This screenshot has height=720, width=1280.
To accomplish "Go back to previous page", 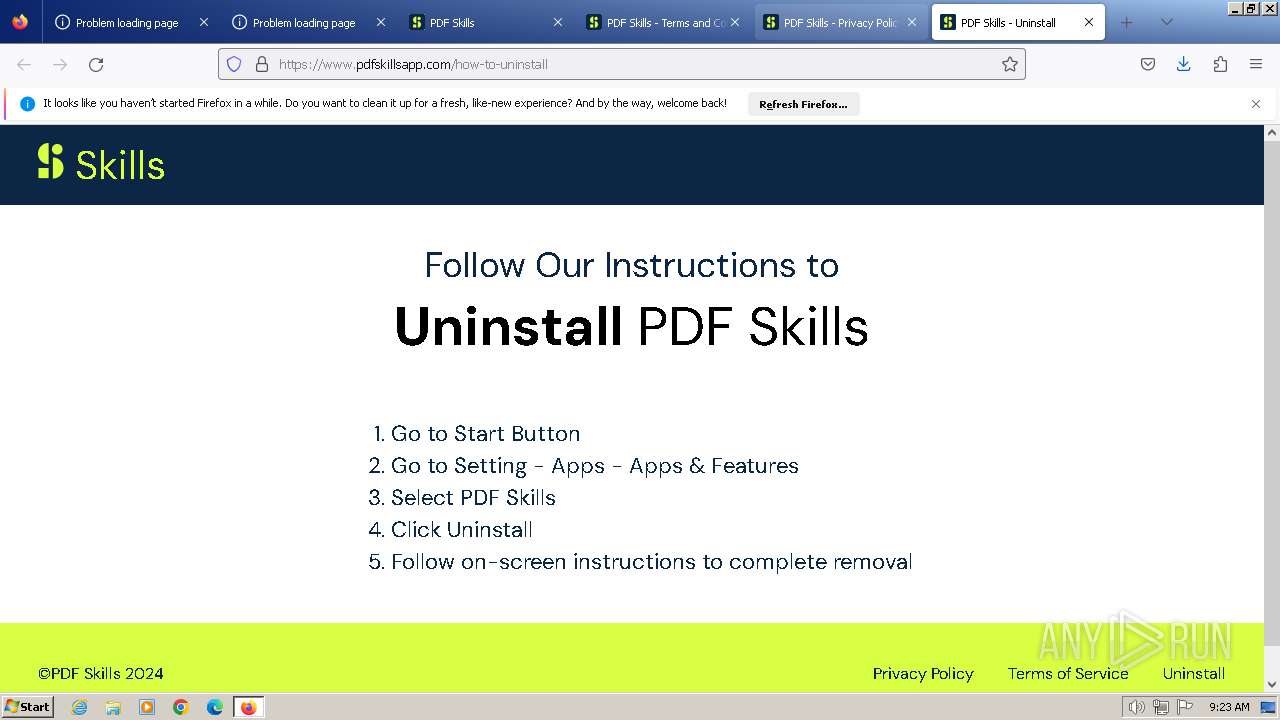I will pyautogui.click(x=24, y=64).
